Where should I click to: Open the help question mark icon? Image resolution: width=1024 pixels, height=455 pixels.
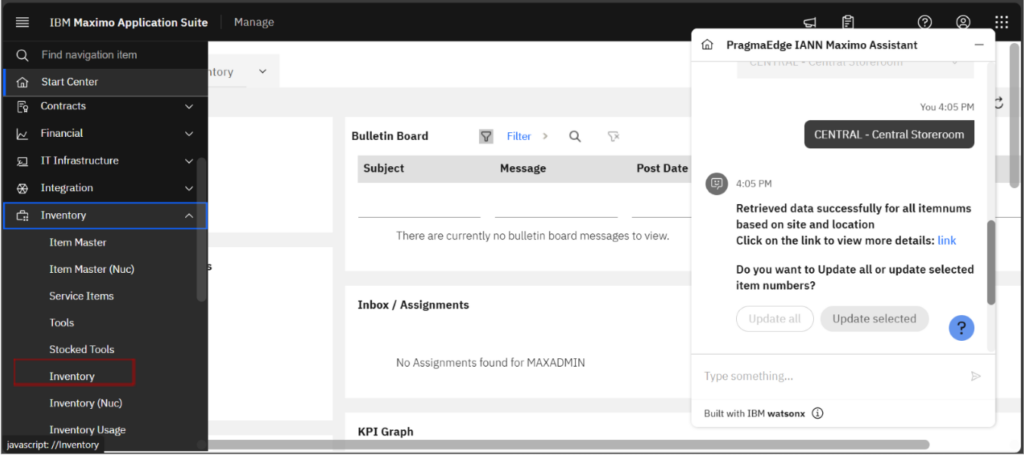(x=925, y=22)
